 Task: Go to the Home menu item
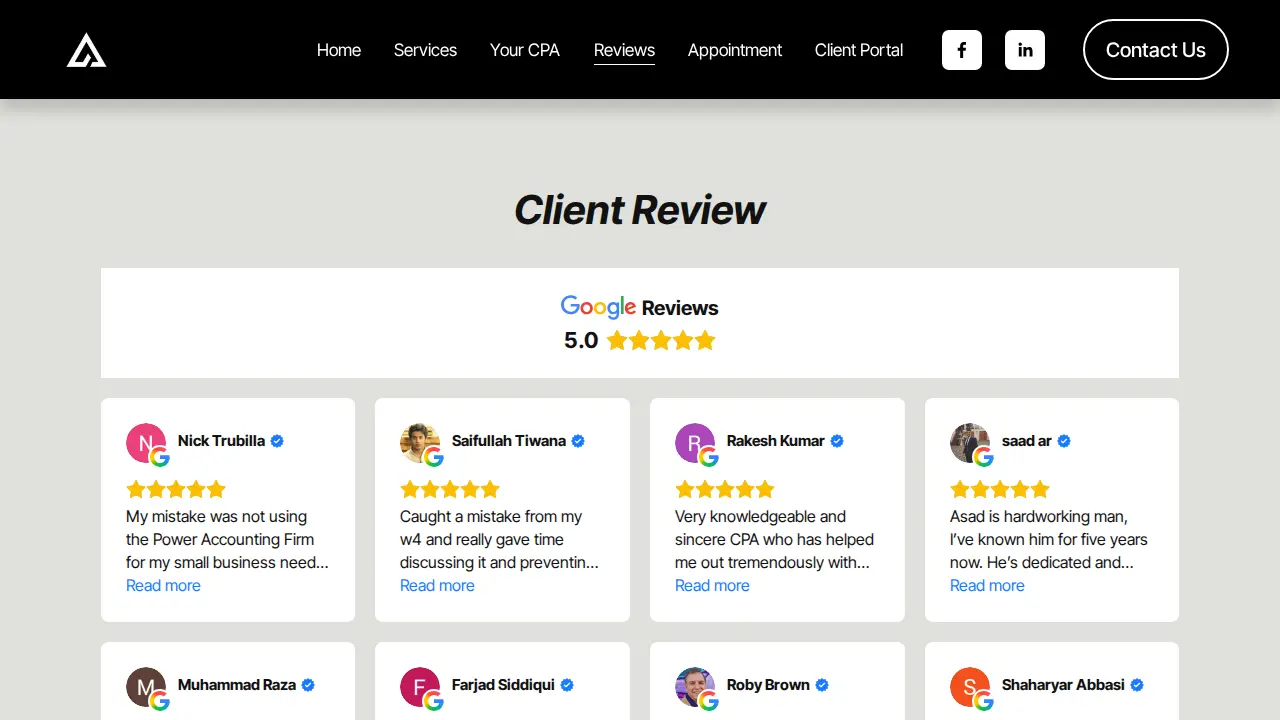click(x=339, y=50)
